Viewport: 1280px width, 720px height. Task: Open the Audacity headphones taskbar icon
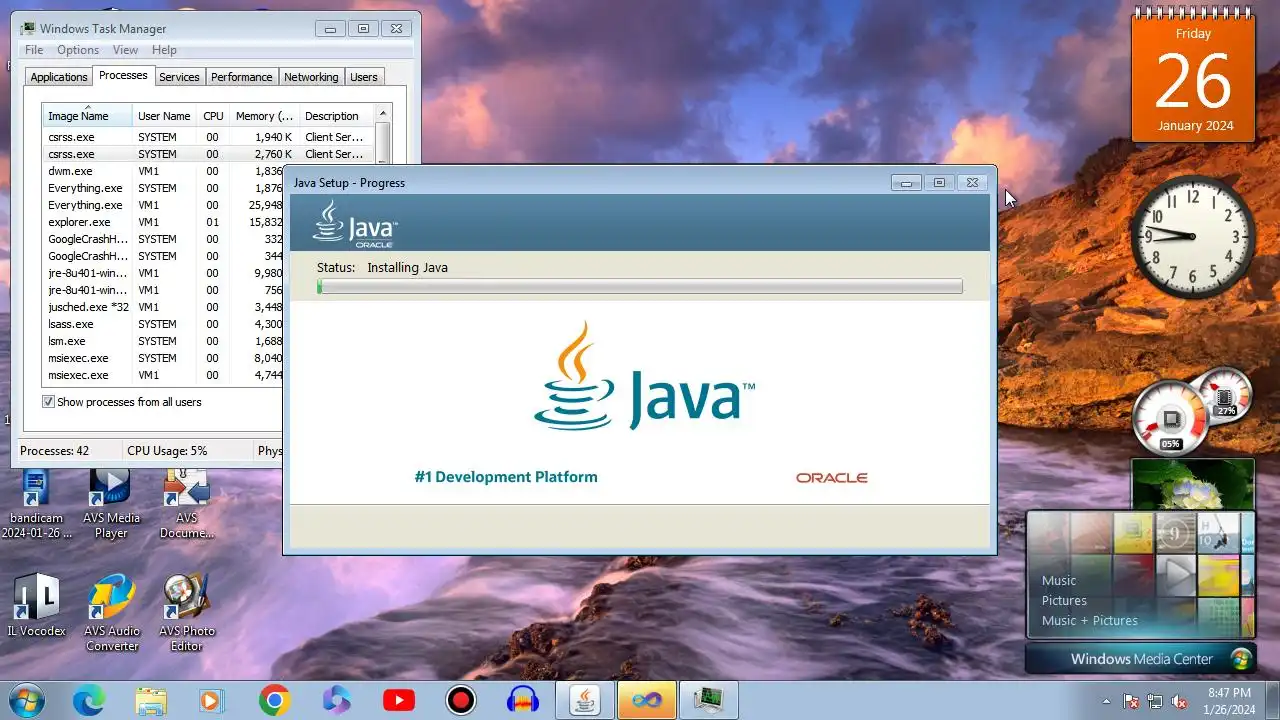[523, 700]
